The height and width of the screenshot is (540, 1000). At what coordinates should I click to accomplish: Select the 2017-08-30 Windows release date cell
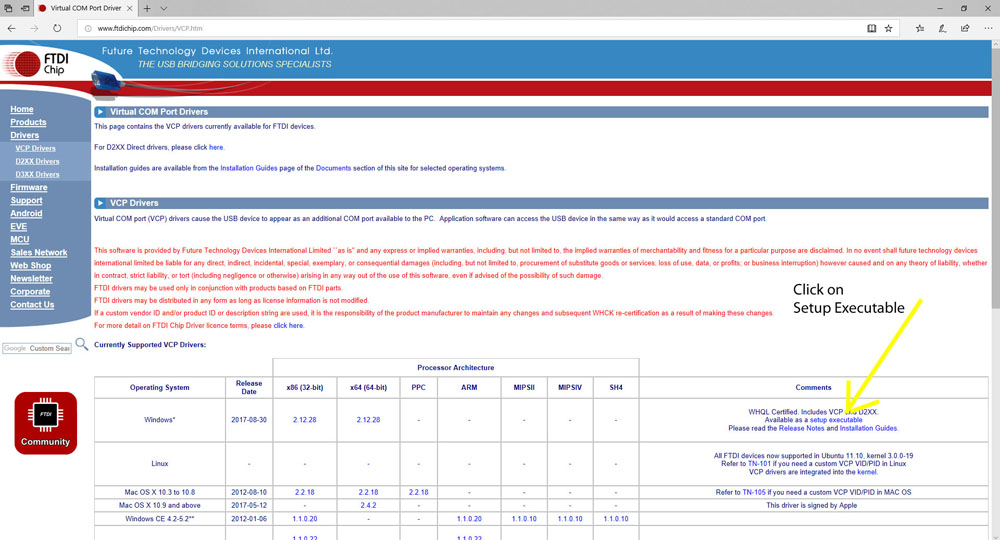coord(249,420)
